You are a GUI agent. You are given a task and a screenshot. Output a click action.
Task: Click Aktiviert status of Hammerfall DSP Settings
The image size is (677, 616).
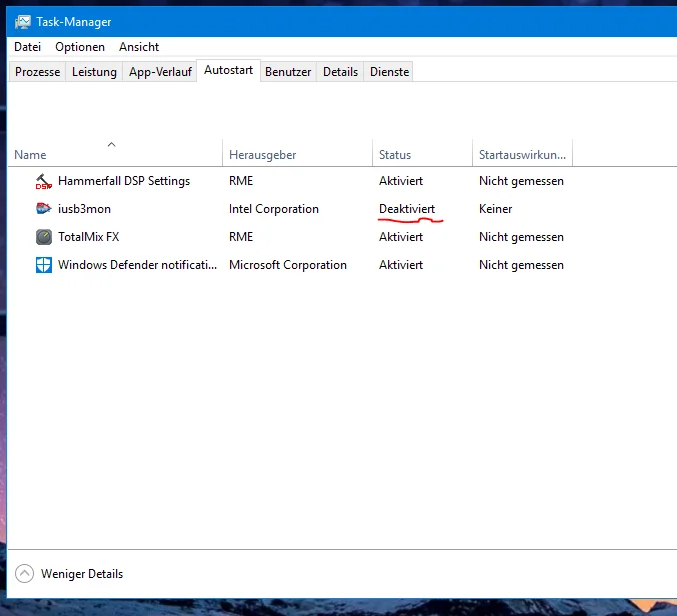pyautogui.click(x=401, y=181)
